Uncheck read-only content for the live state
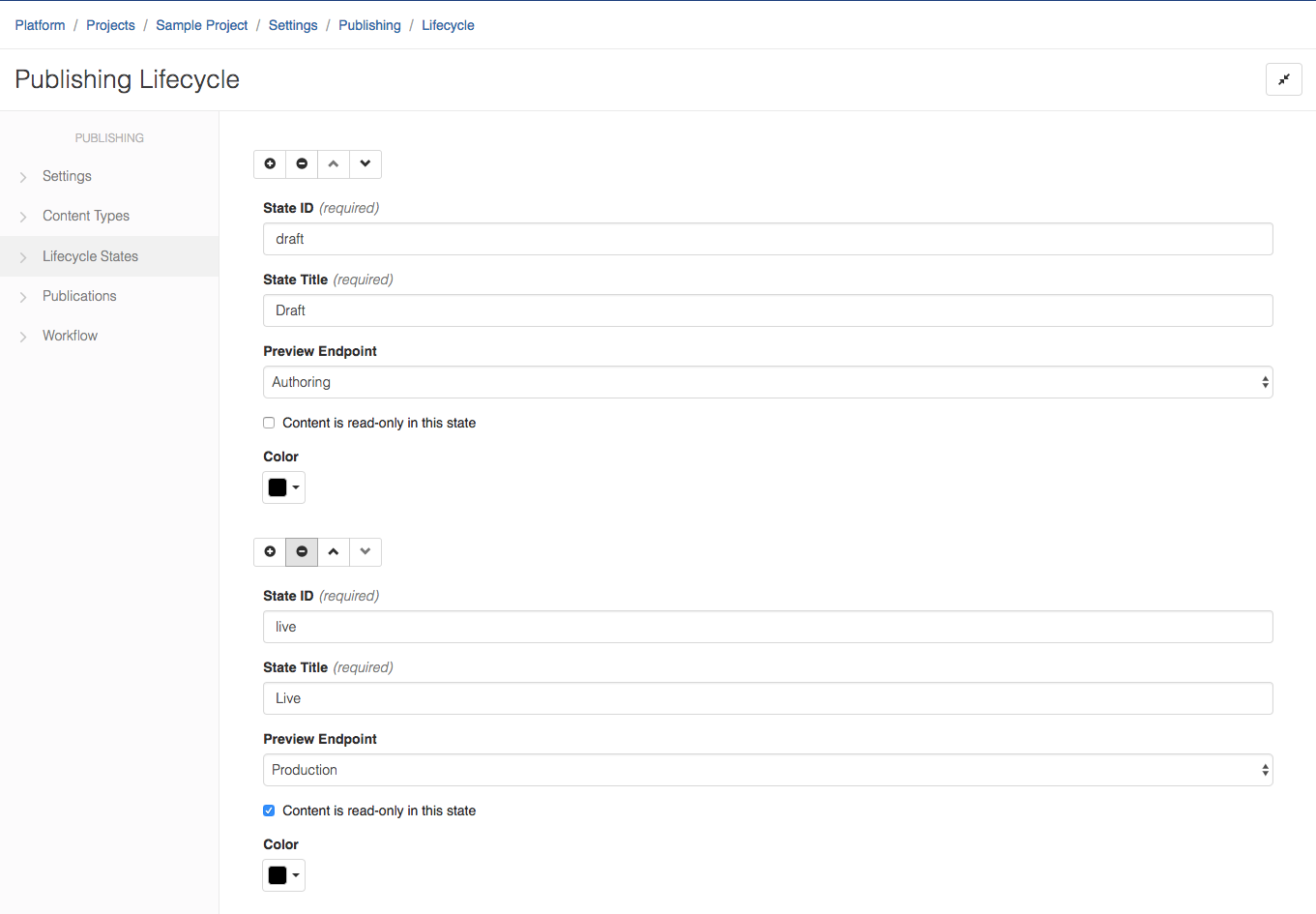 pos(269,811)
